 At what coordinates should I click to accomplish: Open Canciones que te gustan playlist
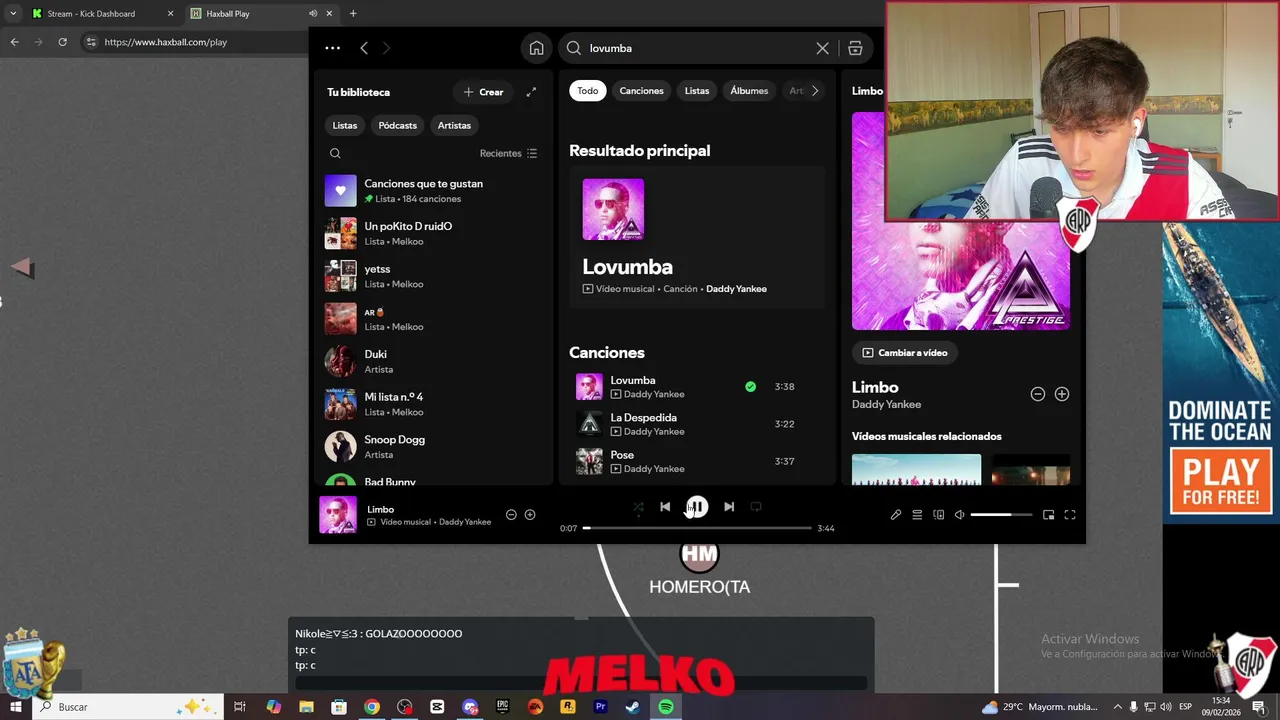(x=434, y=191)
